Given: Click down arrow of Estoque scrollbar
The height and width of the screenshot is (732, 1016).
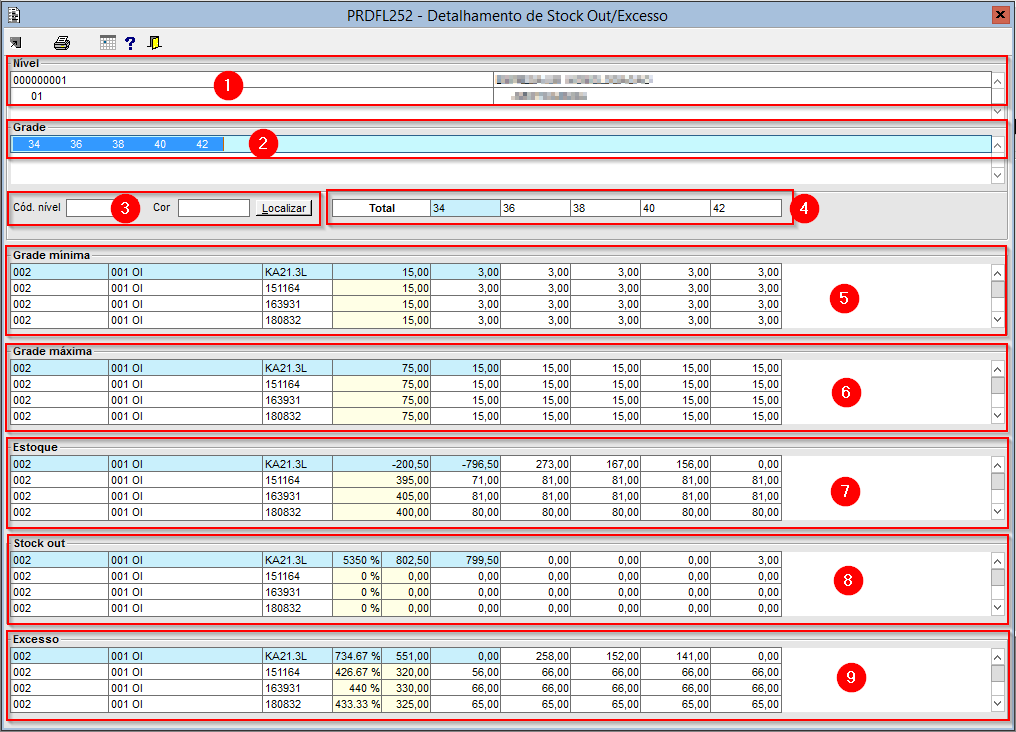Looking at the screenshot, I should click(998, 512).
